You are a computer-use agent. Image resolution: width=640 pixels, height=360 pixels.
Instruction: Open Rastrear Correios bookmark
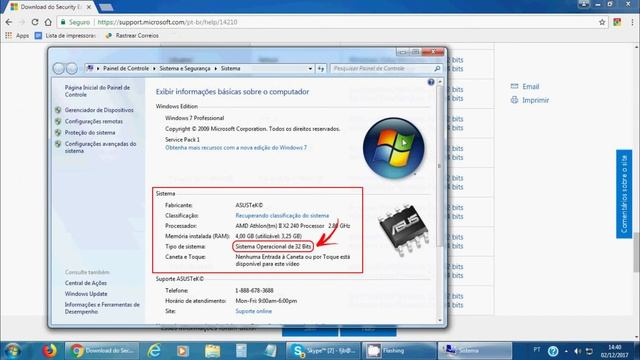pos(132,36)
